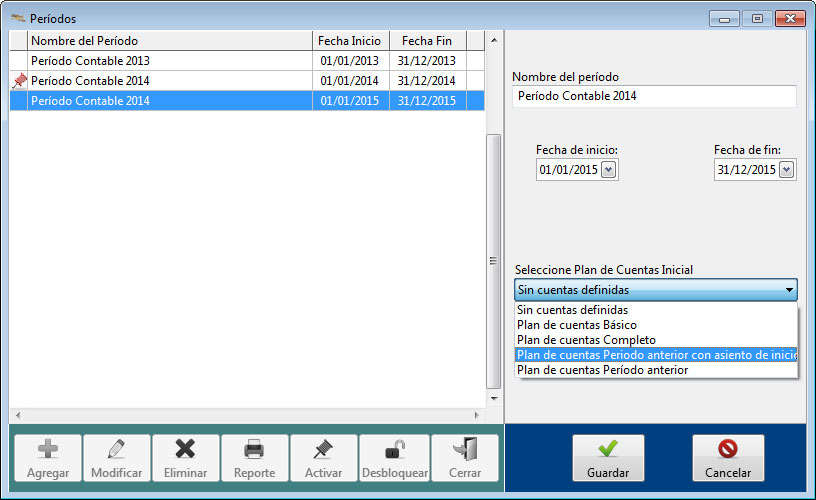Open the Fecha de inicio date dropdown
This screenshot has width=816, height=500.
[609, 170]
